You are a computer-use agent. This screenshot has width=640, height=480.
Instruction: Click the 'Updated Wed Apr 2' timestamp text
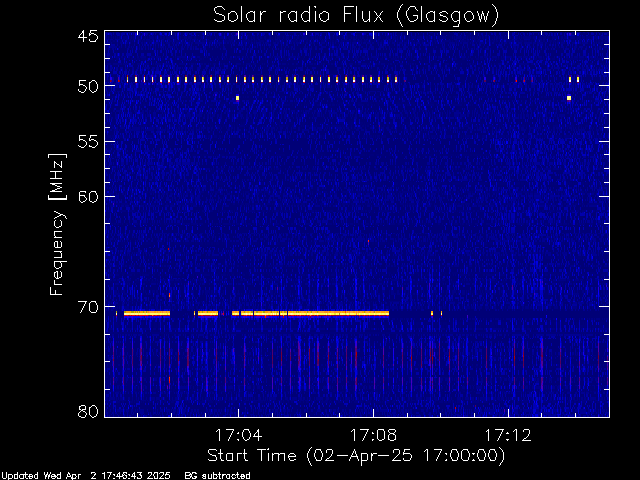click(86, 476)
